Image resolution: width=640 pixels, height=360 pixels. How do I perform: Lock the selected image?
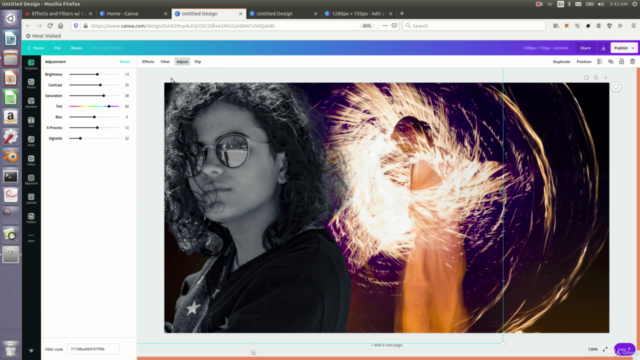(x=621, y=62)
